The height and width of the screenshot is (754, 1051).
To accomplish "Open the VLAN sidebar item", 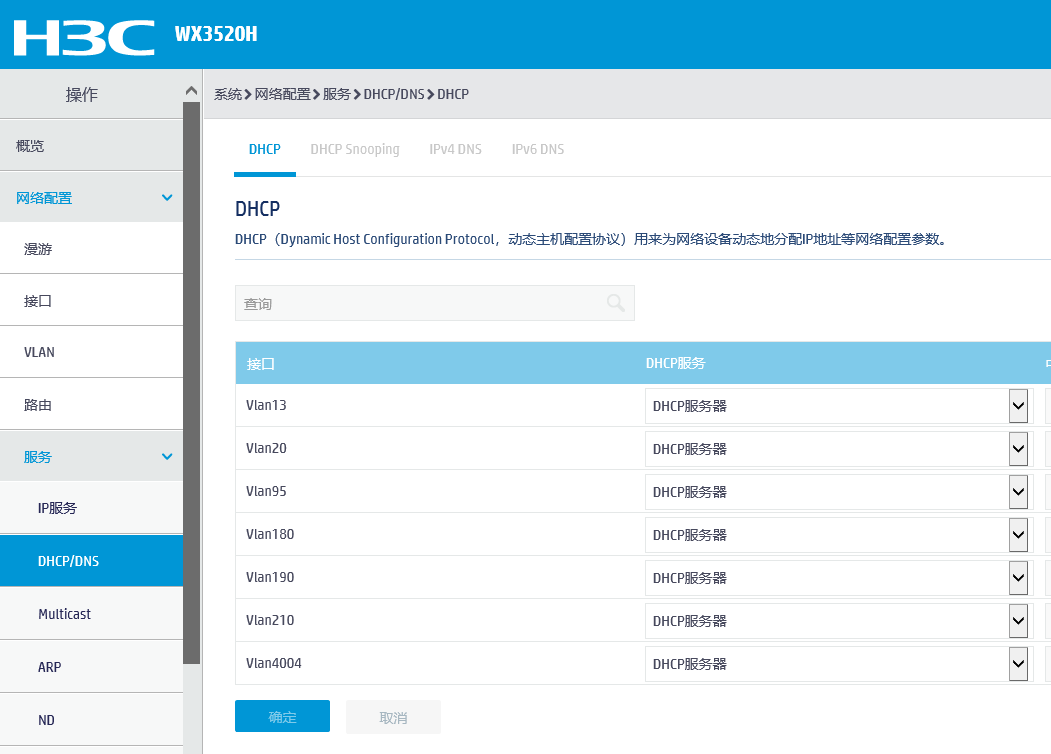I will pos(91,352).
